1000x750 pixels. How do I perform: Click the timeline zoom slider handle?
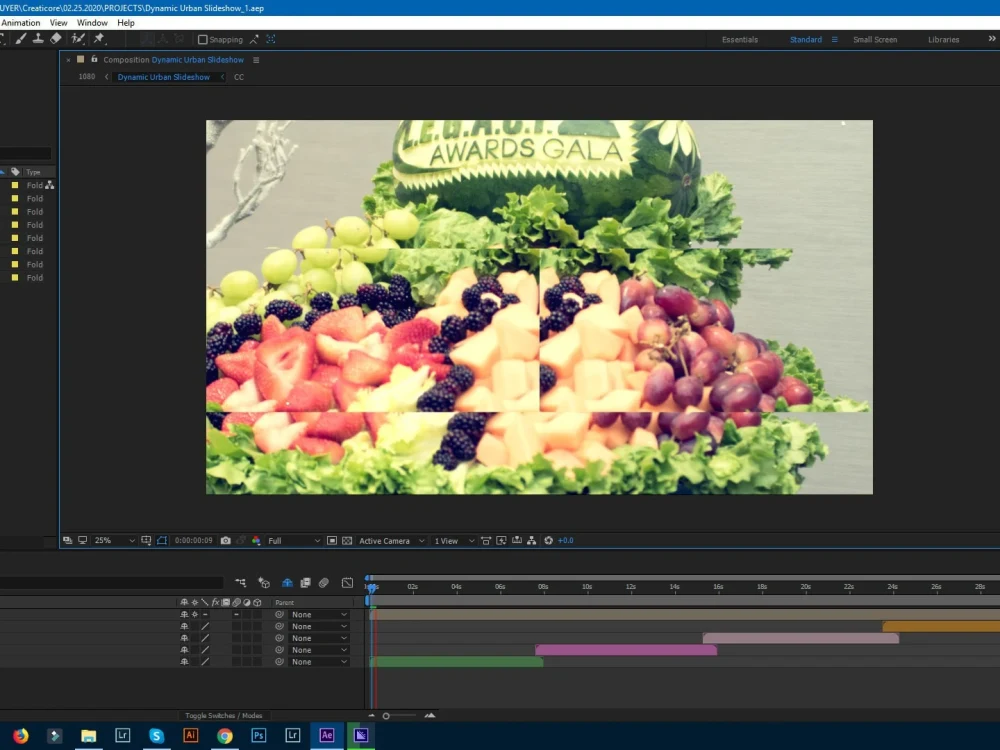tap(386, 716)
